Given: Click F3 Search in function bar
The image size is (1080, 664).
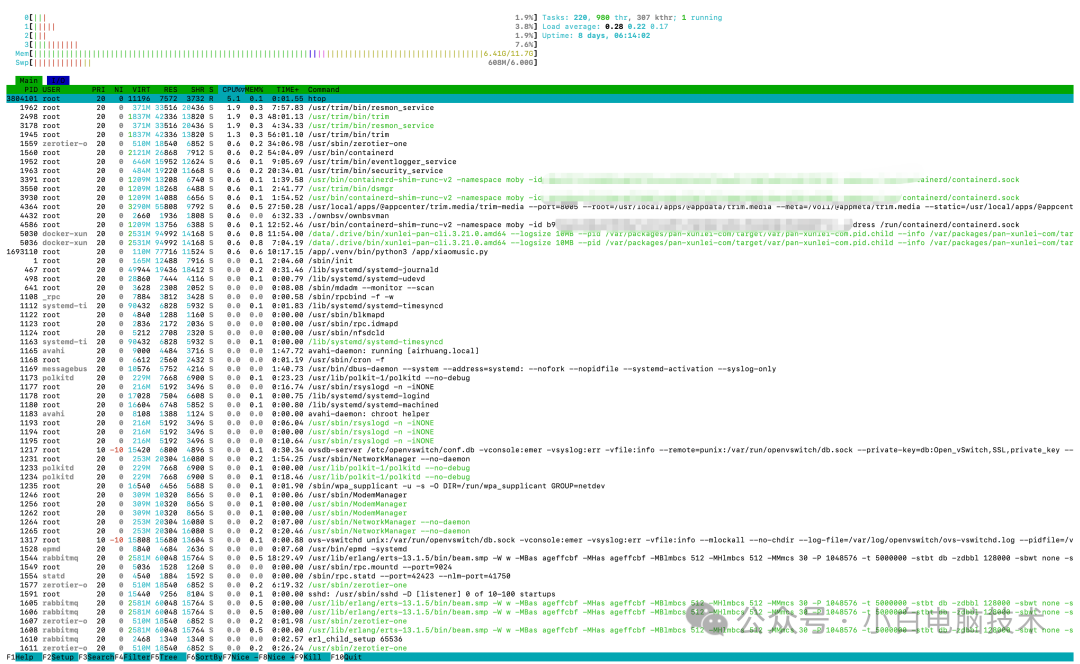Looking at the screenshot, I should (x=96, y=657).
